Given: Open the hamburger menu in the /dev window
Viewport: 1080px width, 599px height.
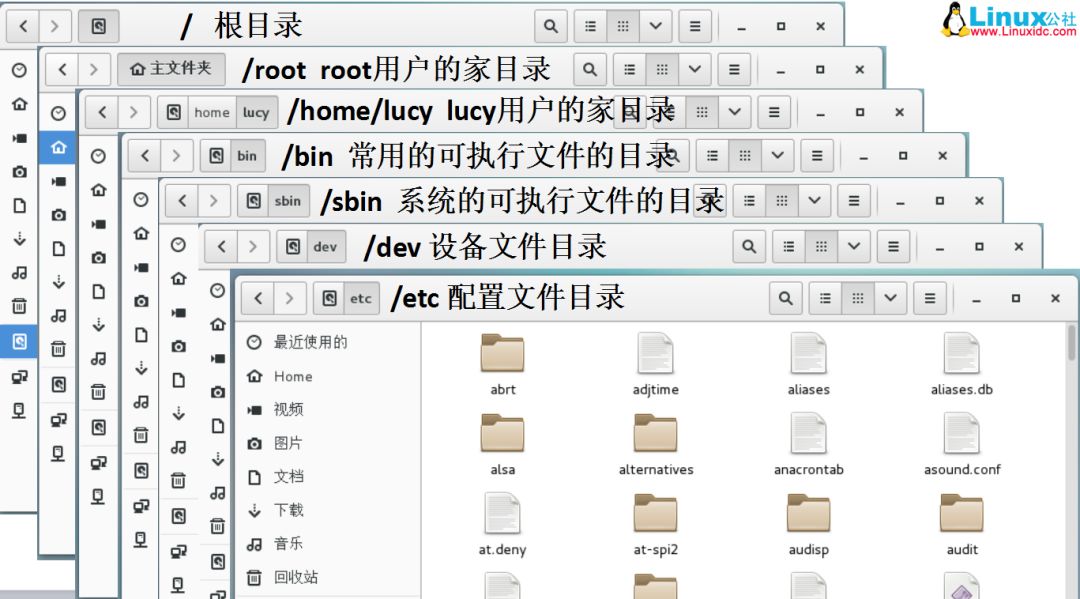Looking at the screenshot, I should click(893, 246).
